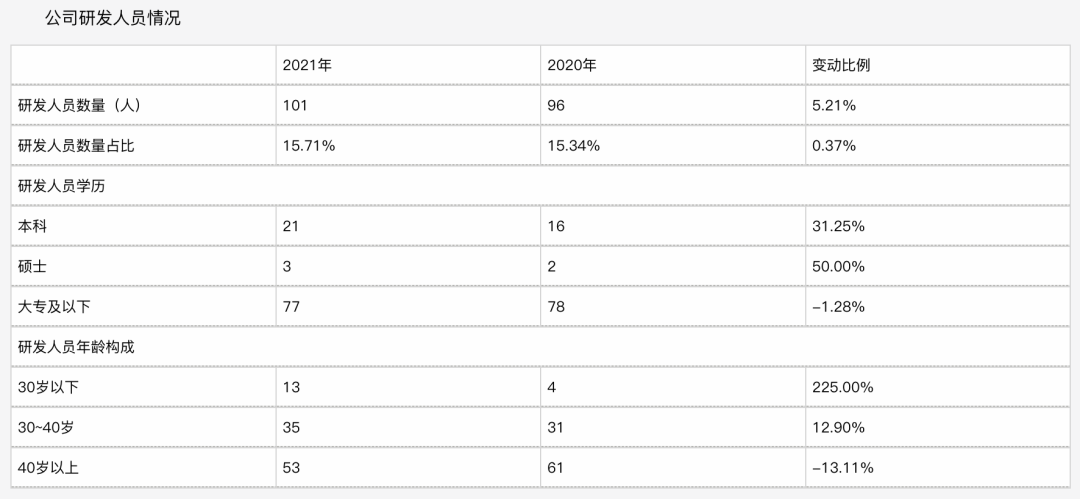Click the 30~40岁 row label
Screen dimensions: 1080x499
pos(48,427)
